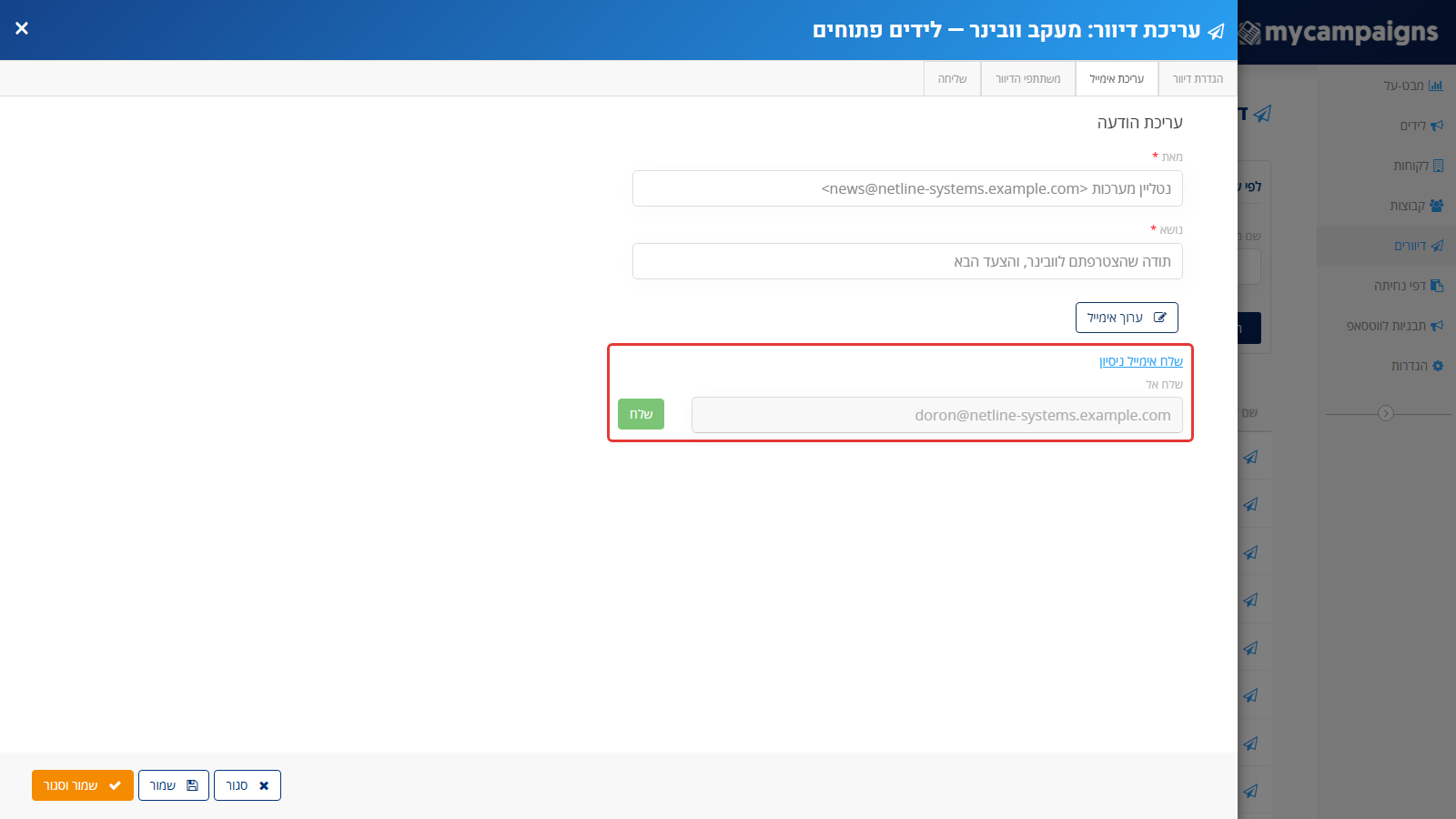Image resolution: width=1456 pixels, height=819 pixels.
Task: Click the ערוך אימייל edit email button
Action: click(x=1127, y=318)
